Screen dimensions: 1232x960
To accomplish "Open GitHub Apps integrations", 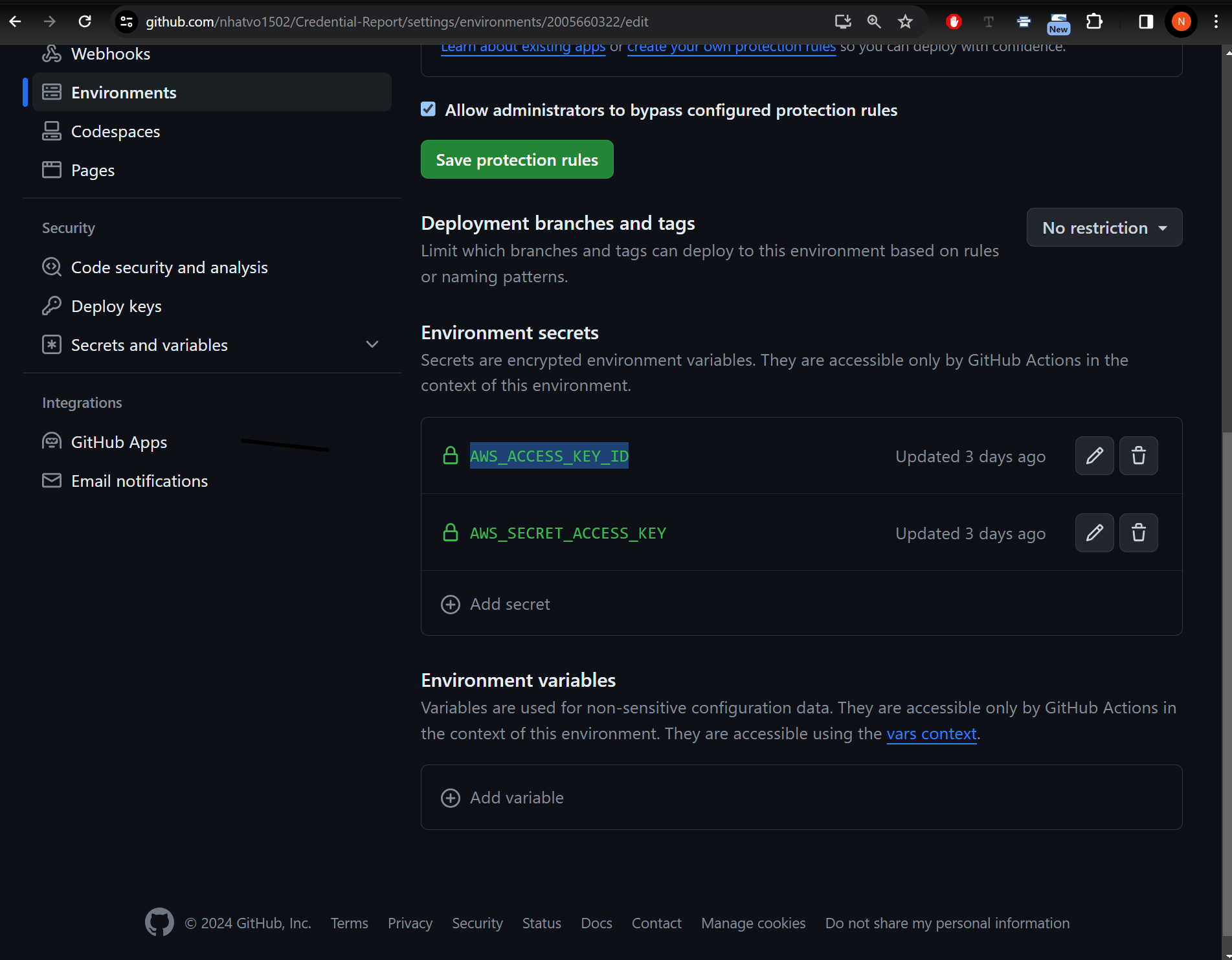I will click(212, 441).
